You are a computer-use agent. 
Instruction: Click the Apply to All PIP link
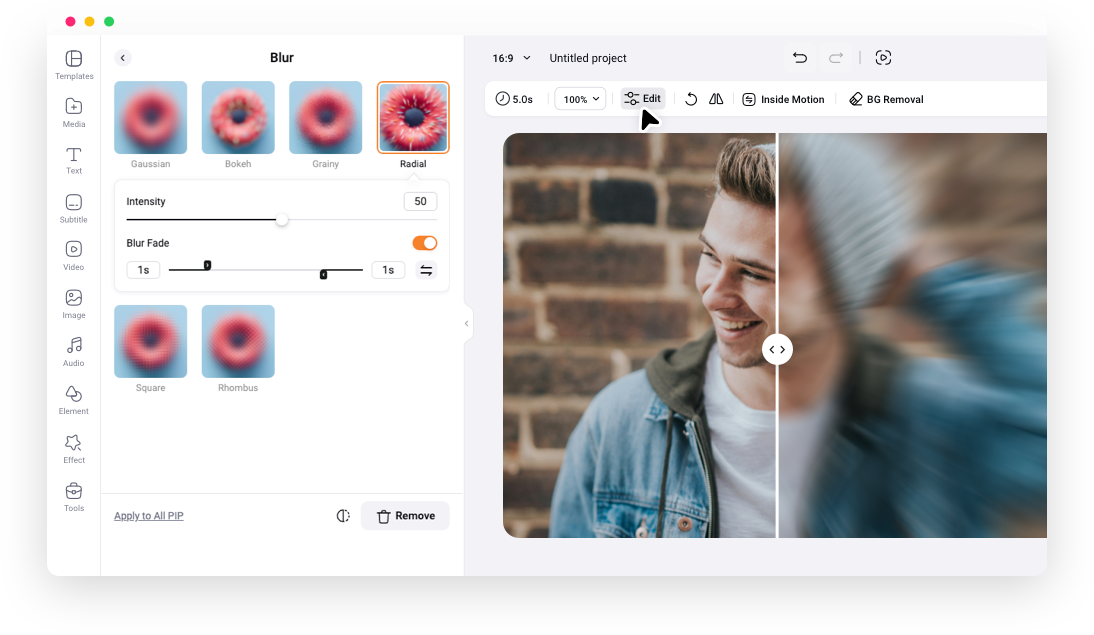click(148, 515)
